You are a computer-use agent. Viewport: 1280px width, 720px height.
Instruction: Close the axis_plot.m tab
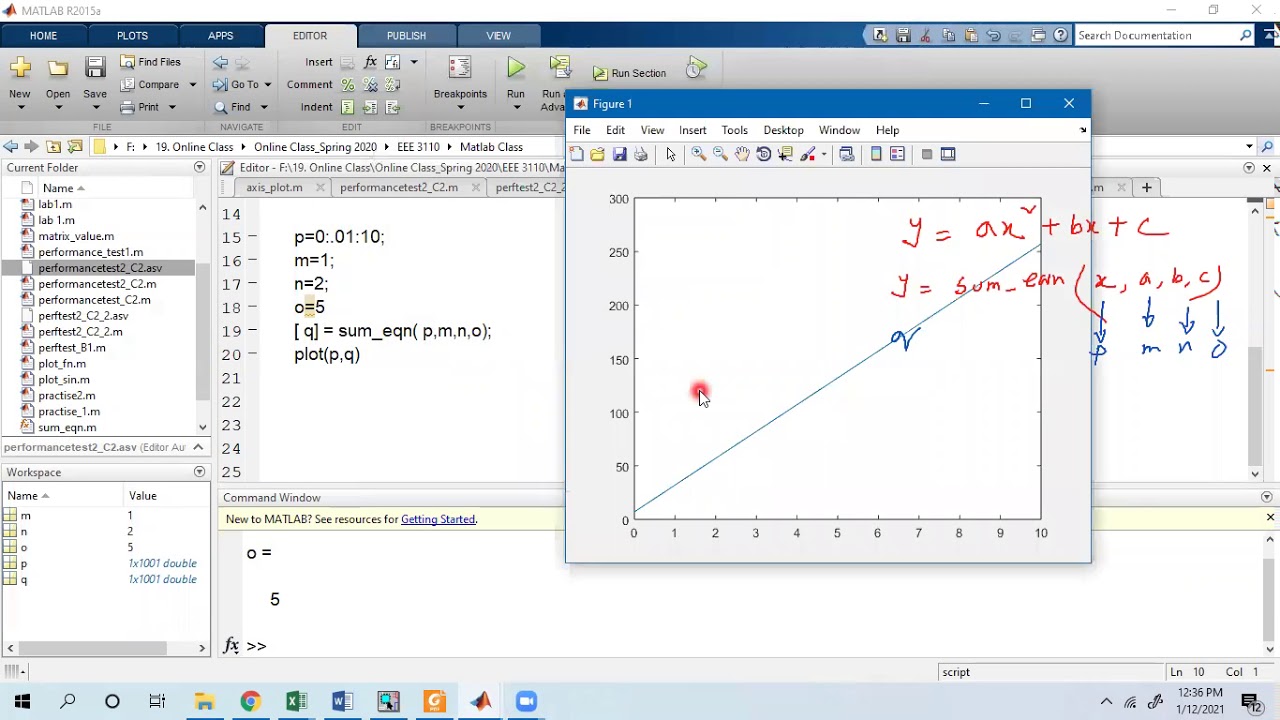(x=321, y=187)
